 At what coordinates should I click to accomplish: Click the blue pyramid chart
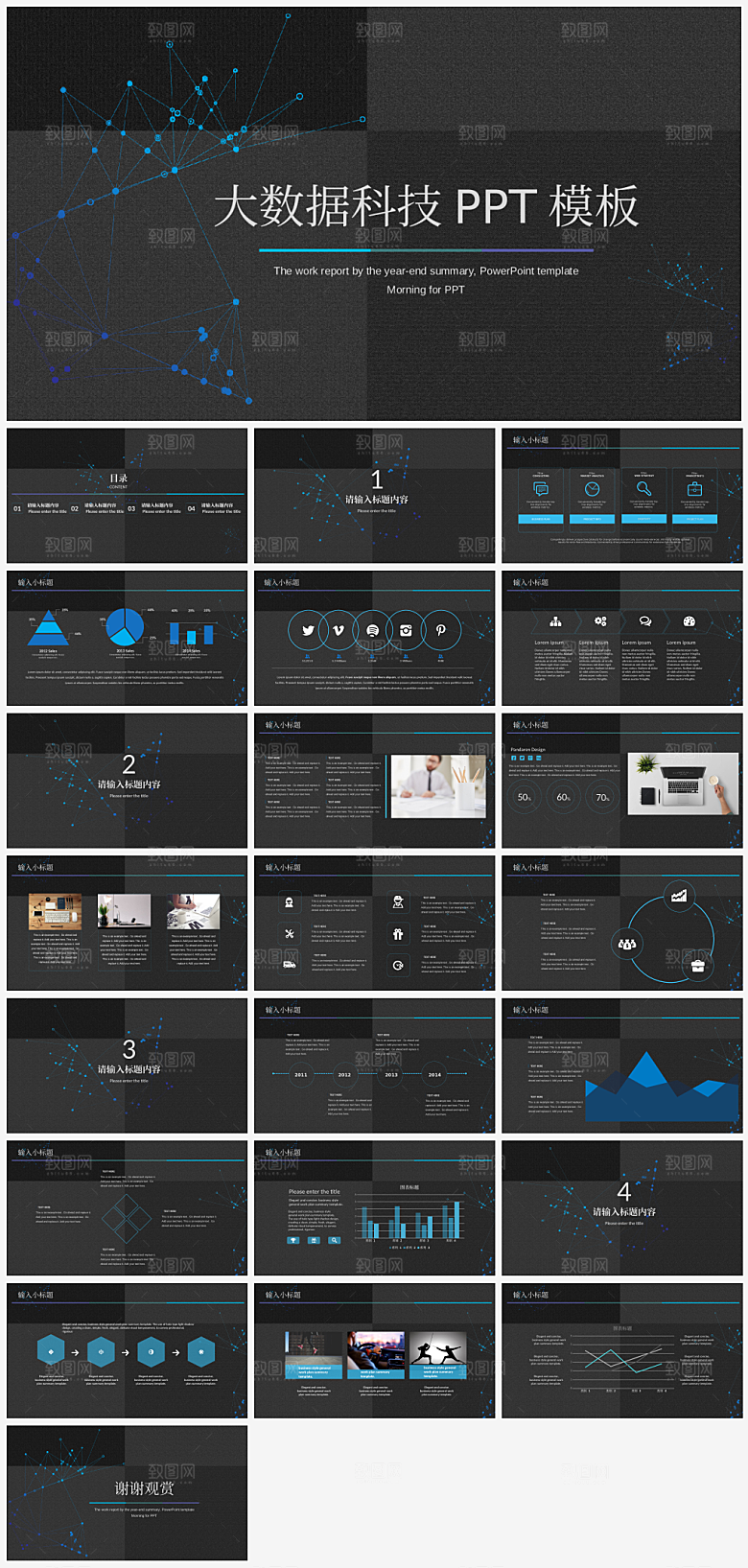click(48, 628)
